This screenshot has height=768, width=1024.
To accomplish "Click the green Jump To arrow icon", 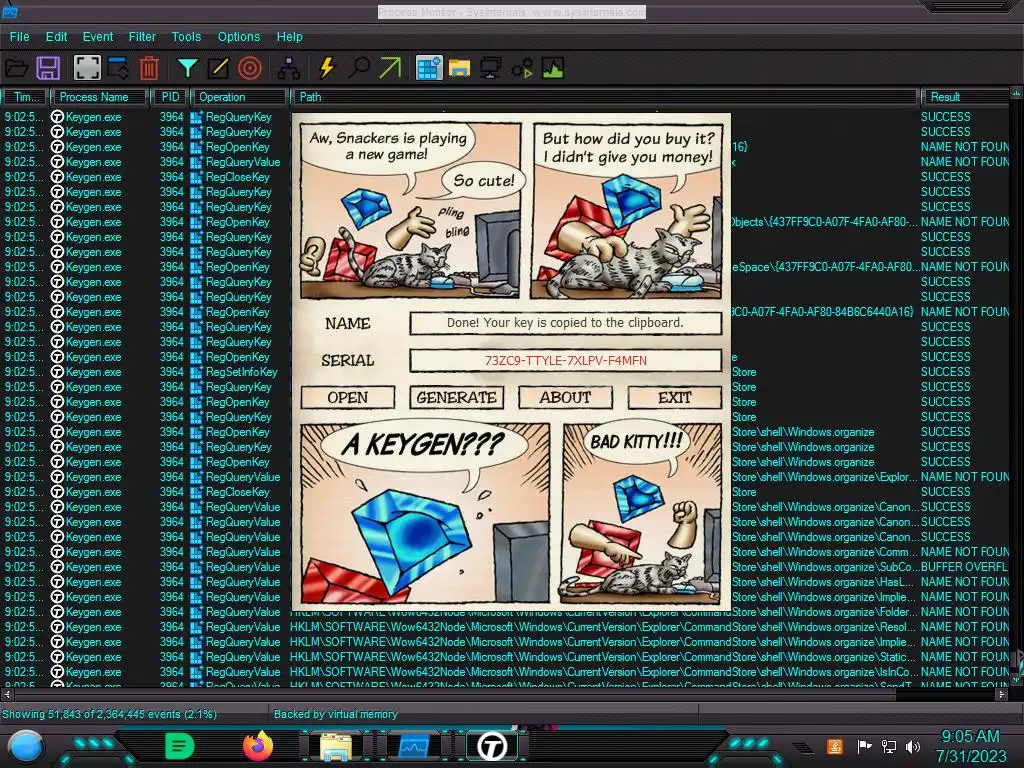I will 390,68.
